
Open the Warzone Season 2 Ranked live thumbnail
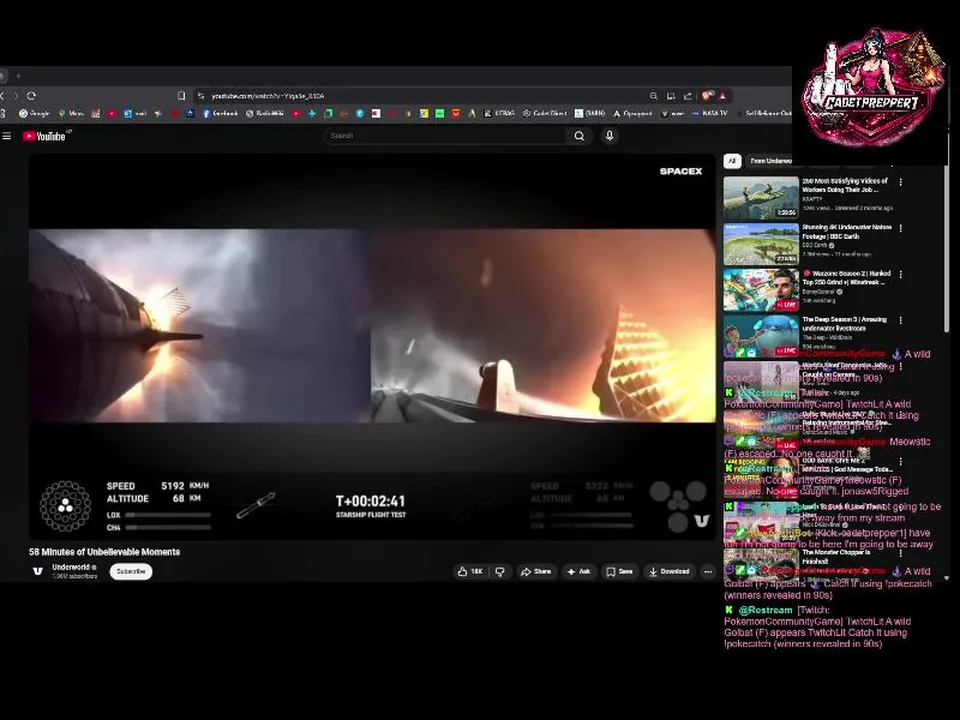pyautogui.click(x=761, y=290)
